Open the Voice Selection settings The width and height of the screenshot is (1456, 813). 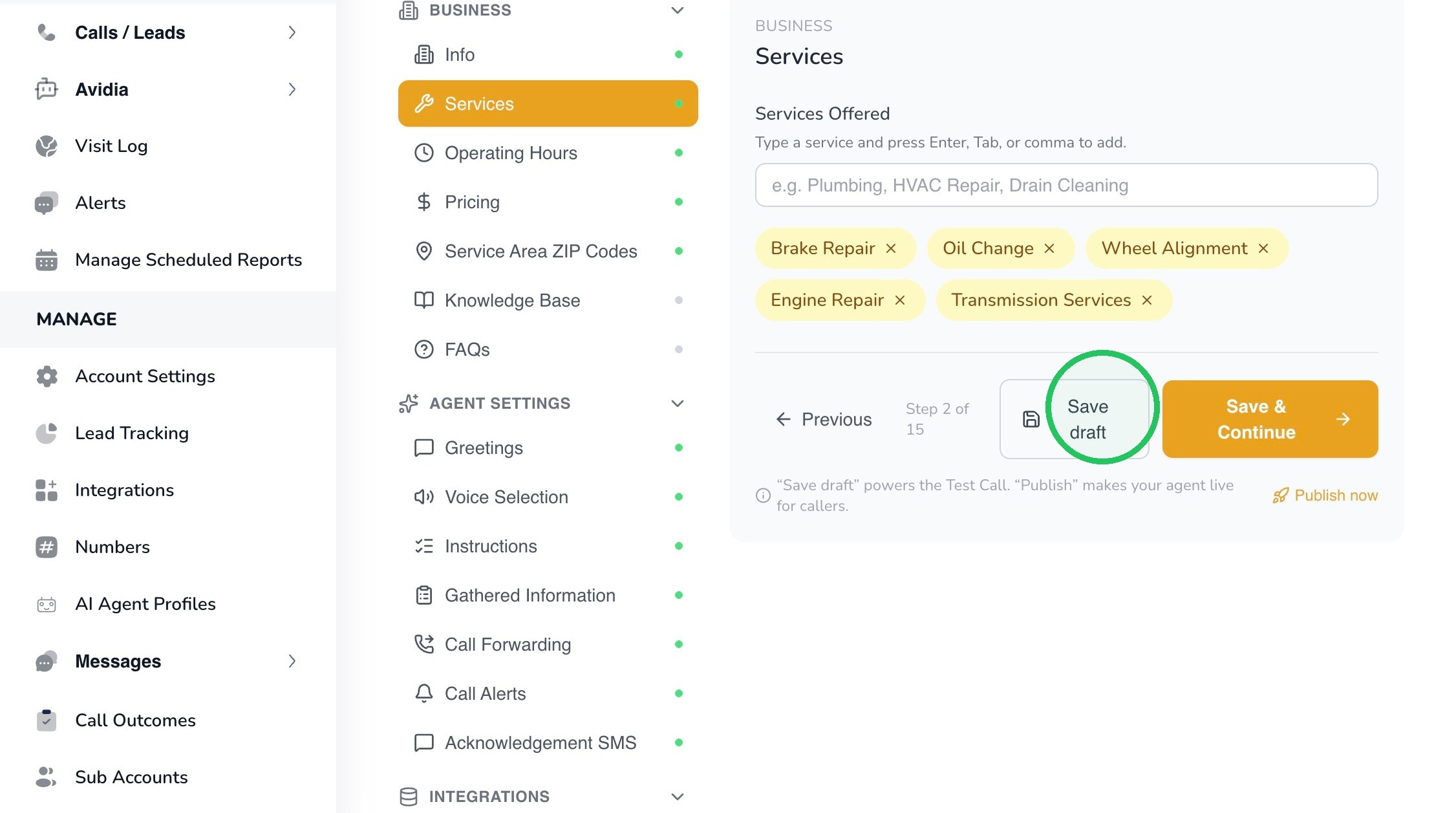pyautogui.click(x=548, y=497)
